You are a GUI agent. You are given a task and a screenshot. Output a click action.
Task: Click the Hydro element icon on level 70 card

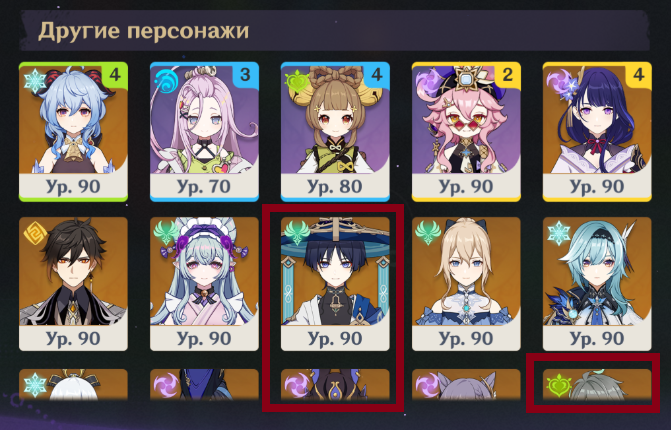(x=166, y=81)
